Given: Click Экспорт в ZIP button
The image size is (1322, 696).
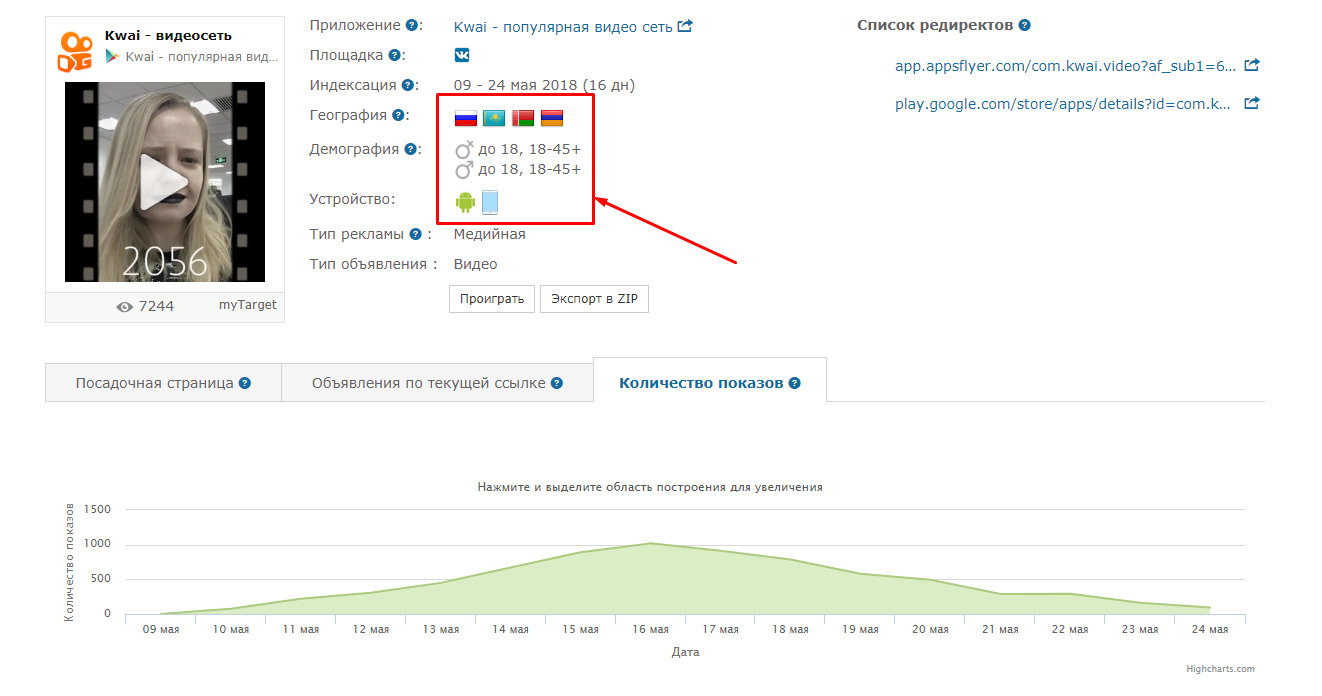Looking at the screenshot, I should click(594, 299).
